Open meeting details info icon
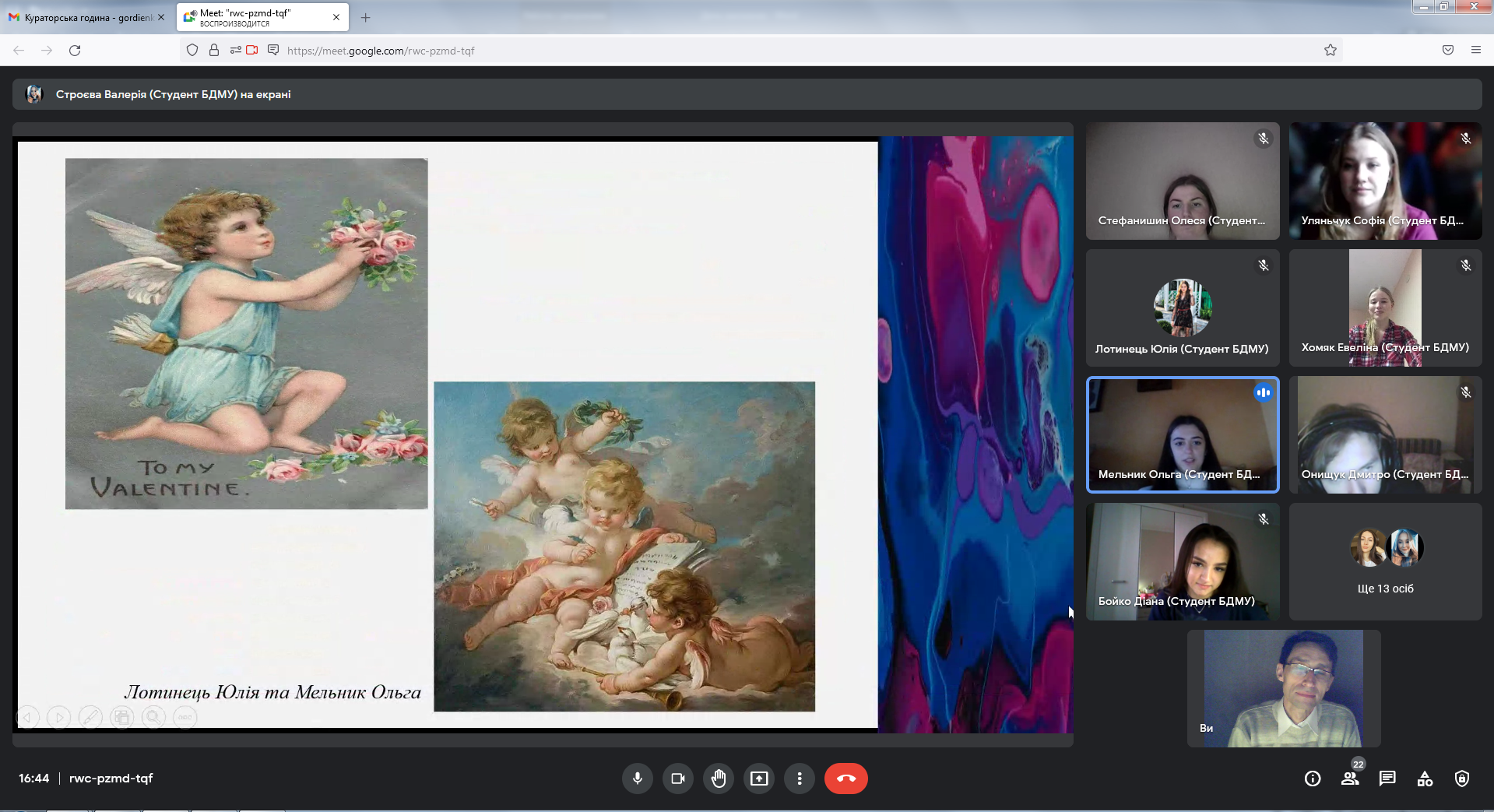This screenshot has width=1494, height=812. 1313,779
